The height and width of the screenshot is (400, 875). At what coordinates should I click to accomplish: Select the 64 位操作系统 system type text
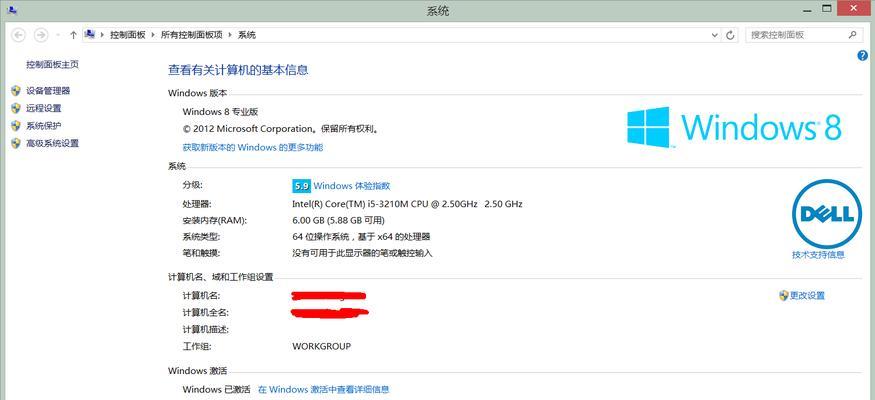coord(361,237)
